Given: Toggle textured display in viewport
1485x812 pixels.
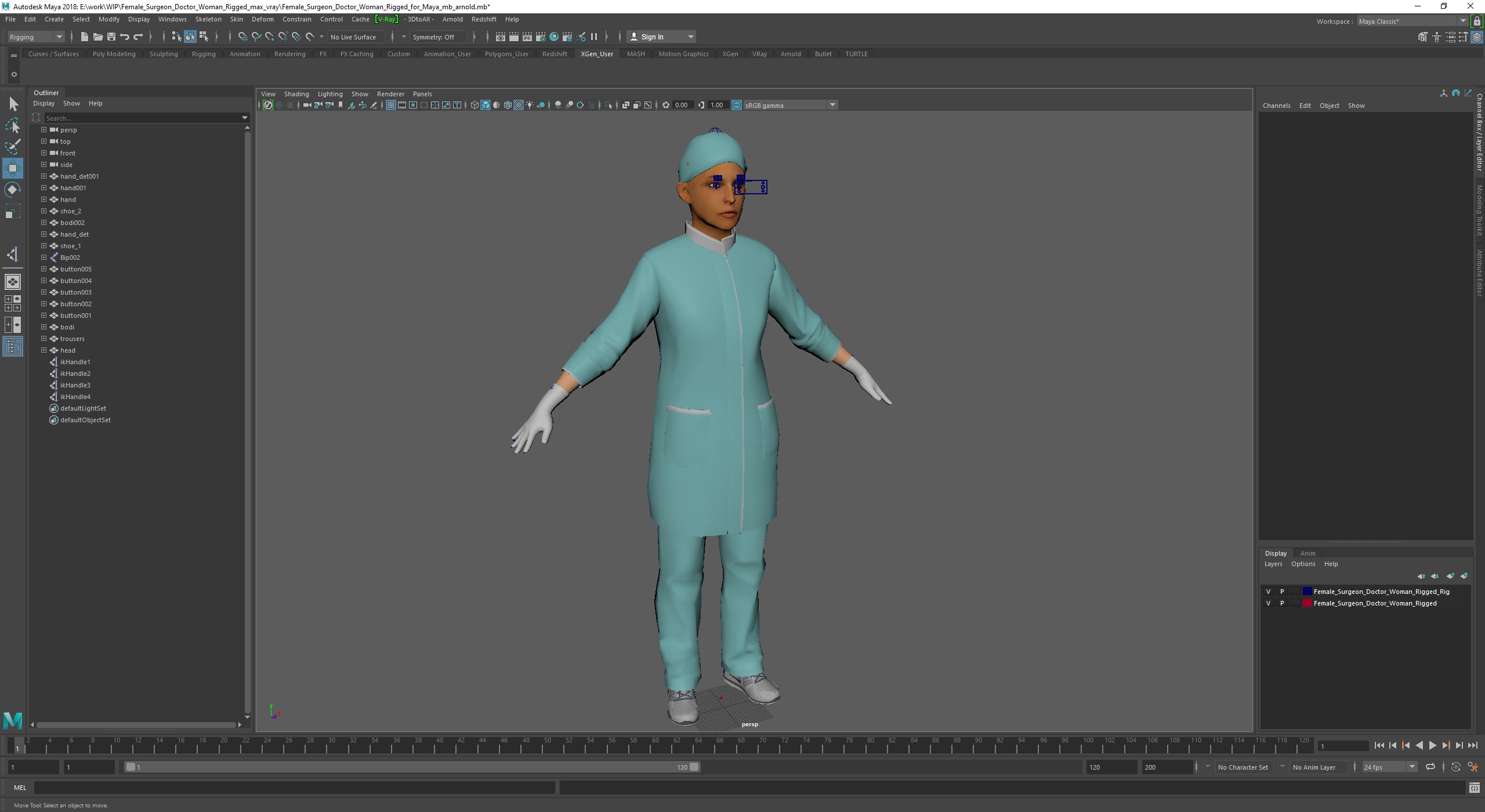Looking at the screenshot, I should [x=519, y=105].
